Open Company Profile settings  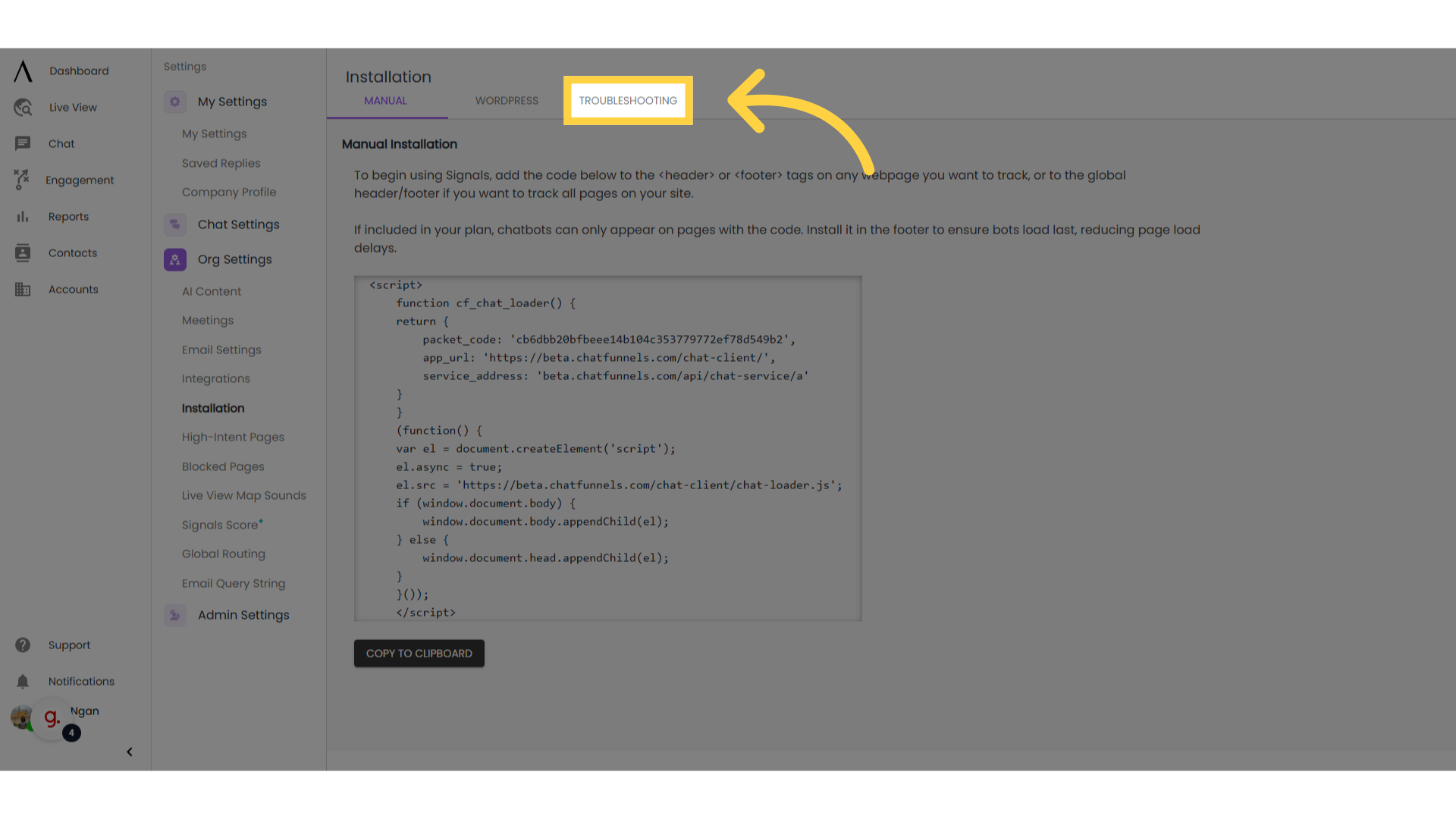[x=229, y=192]
